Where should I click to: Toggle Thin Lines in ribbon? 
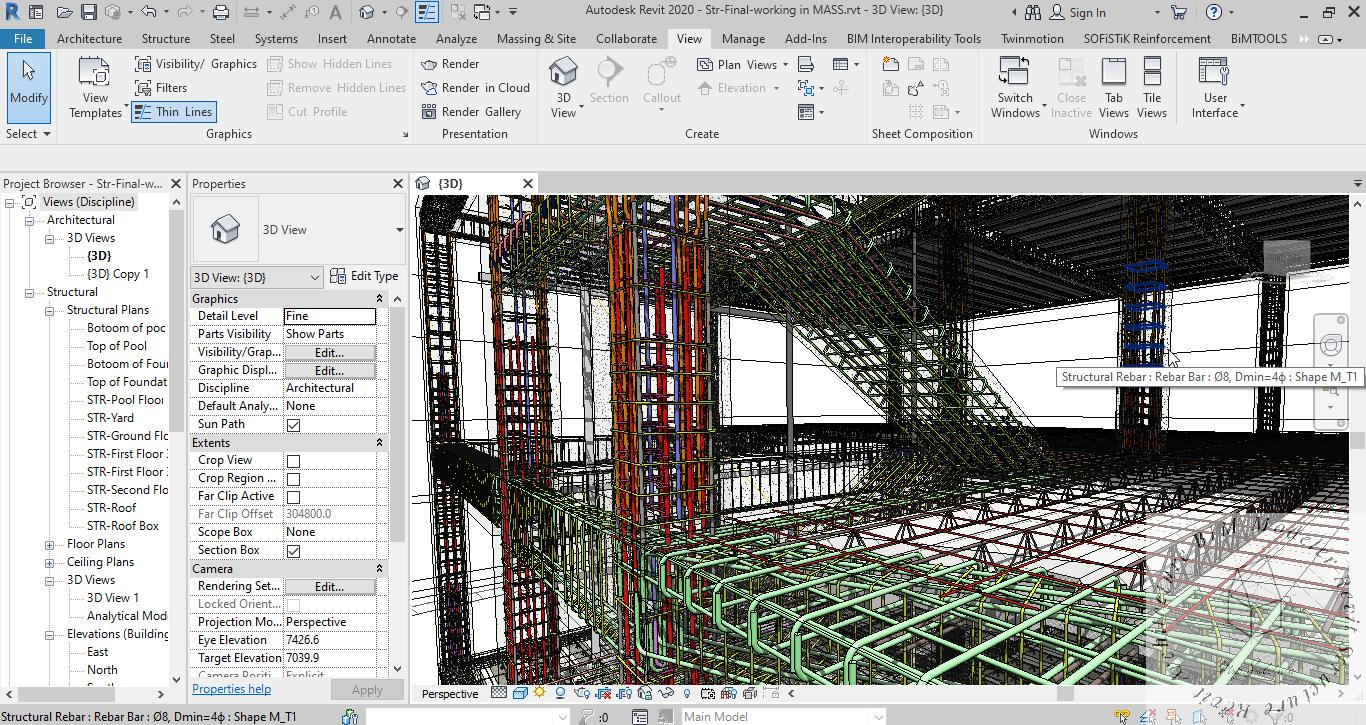coord(173,112)
